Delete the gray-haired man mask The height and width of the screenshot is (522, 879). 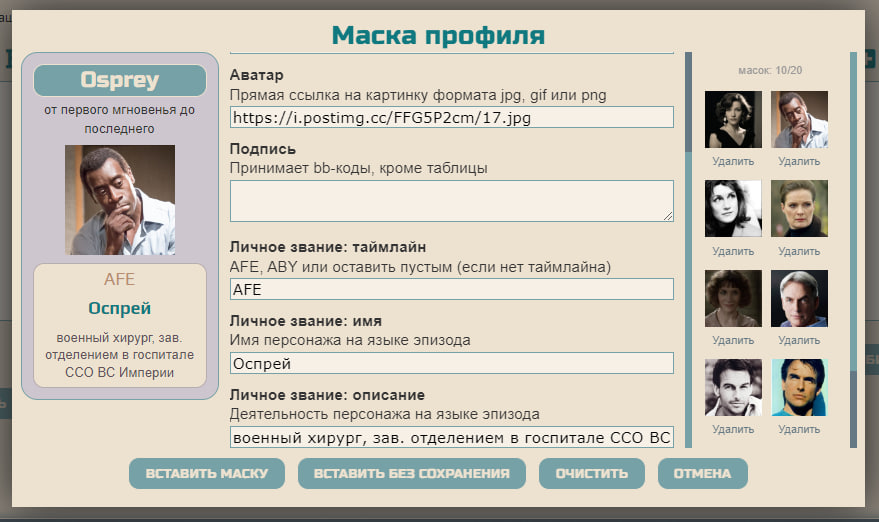click(x=799, y=340)
